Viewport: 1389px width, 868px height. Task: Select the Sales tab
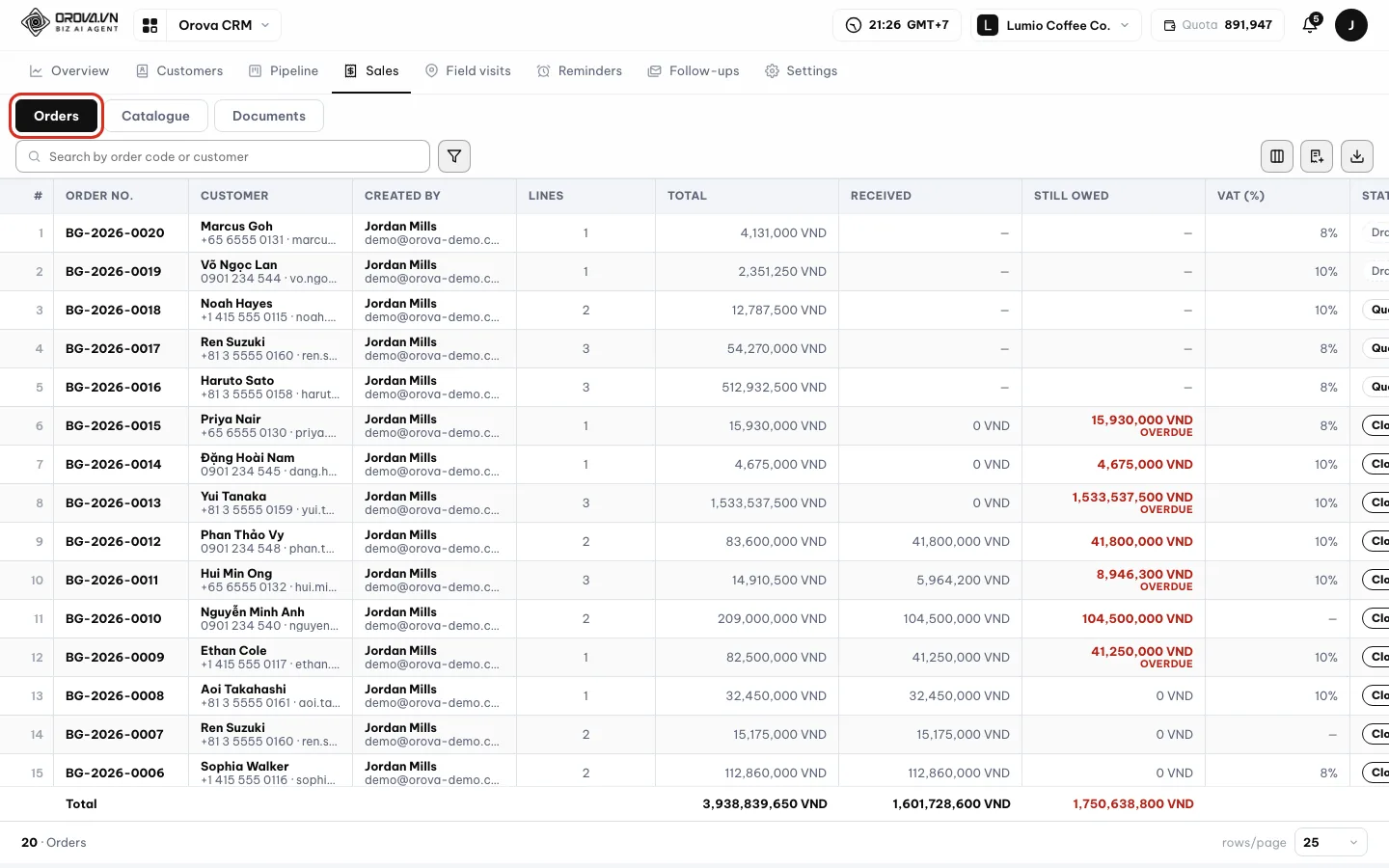[371, 71]
